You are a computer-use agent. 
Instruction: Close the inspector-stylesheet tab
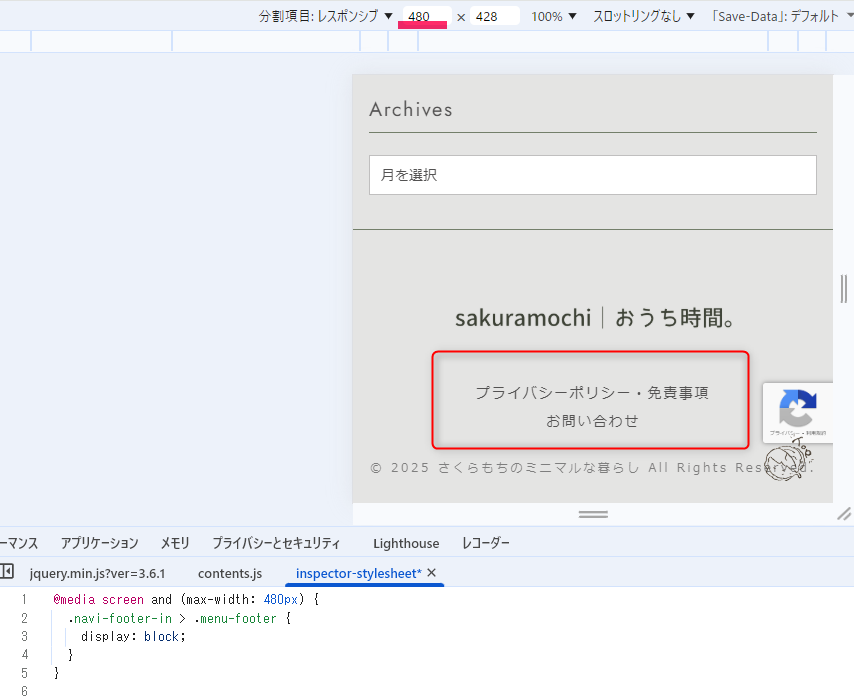pos(432,573)
